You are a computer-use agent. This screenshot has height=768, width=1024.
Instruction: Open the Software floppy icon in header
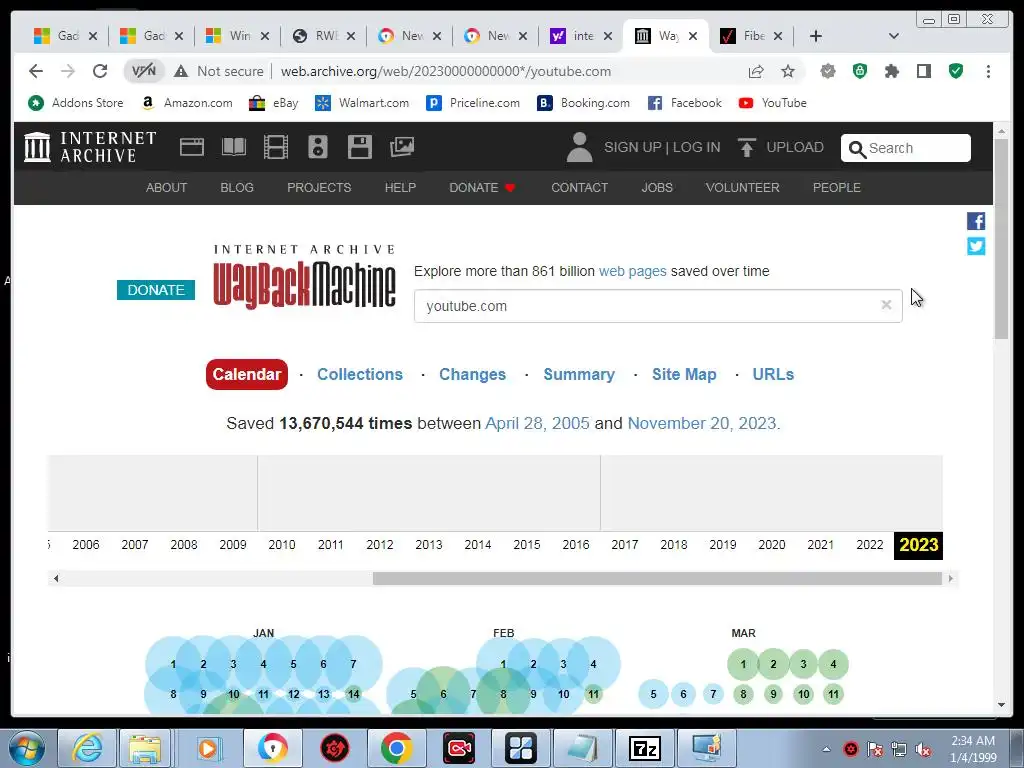[x=359, y=147]
